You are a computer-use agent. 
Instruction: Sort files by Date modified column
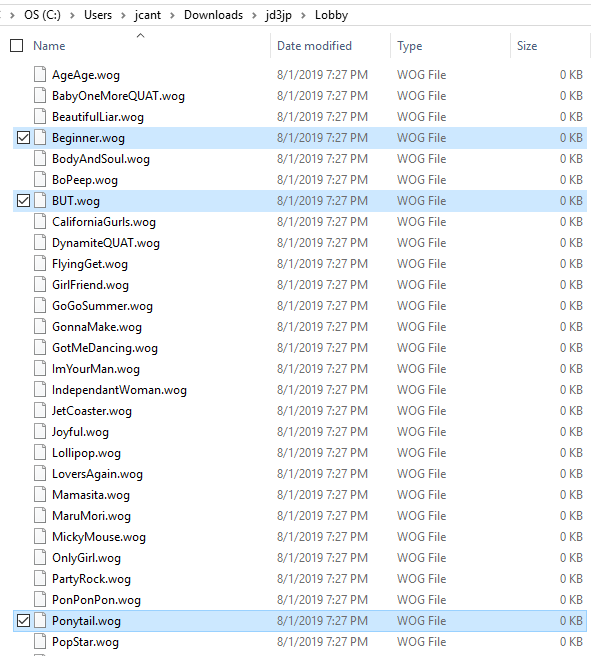(x=314, y=46)
